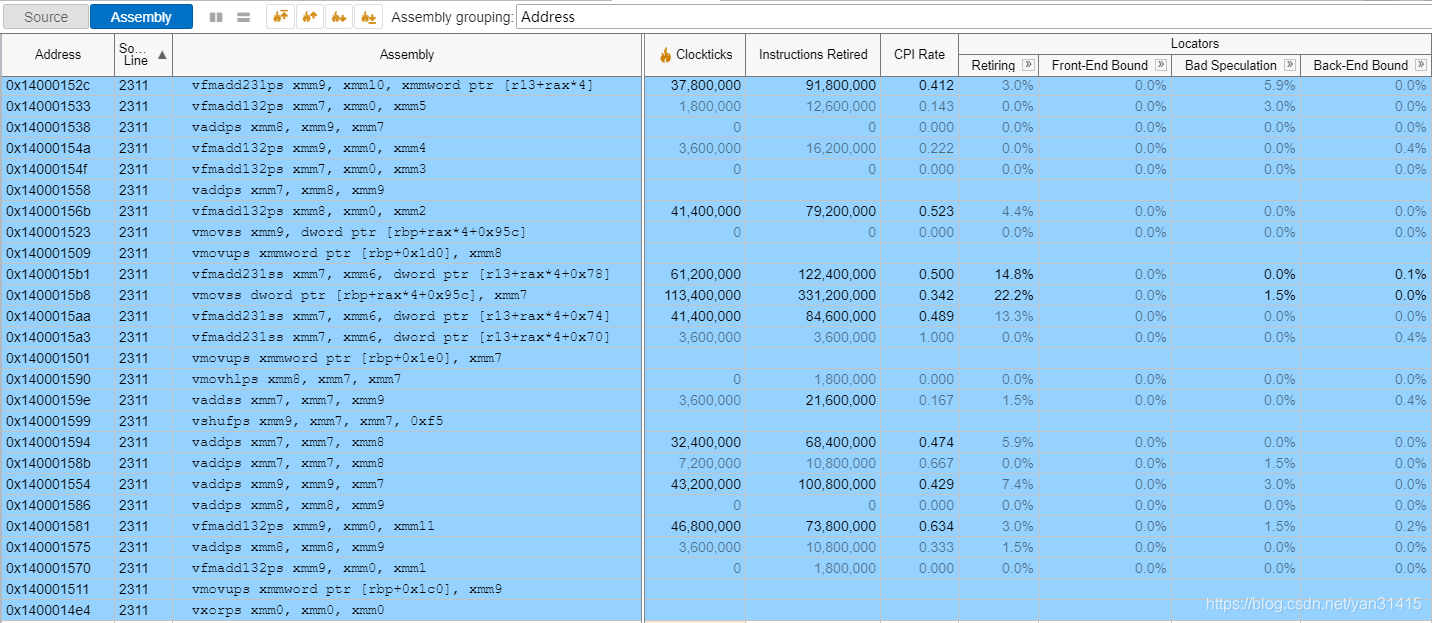Click Clockticks value 46,800,000
The image size is (1432, 623).
coord(707,526)
